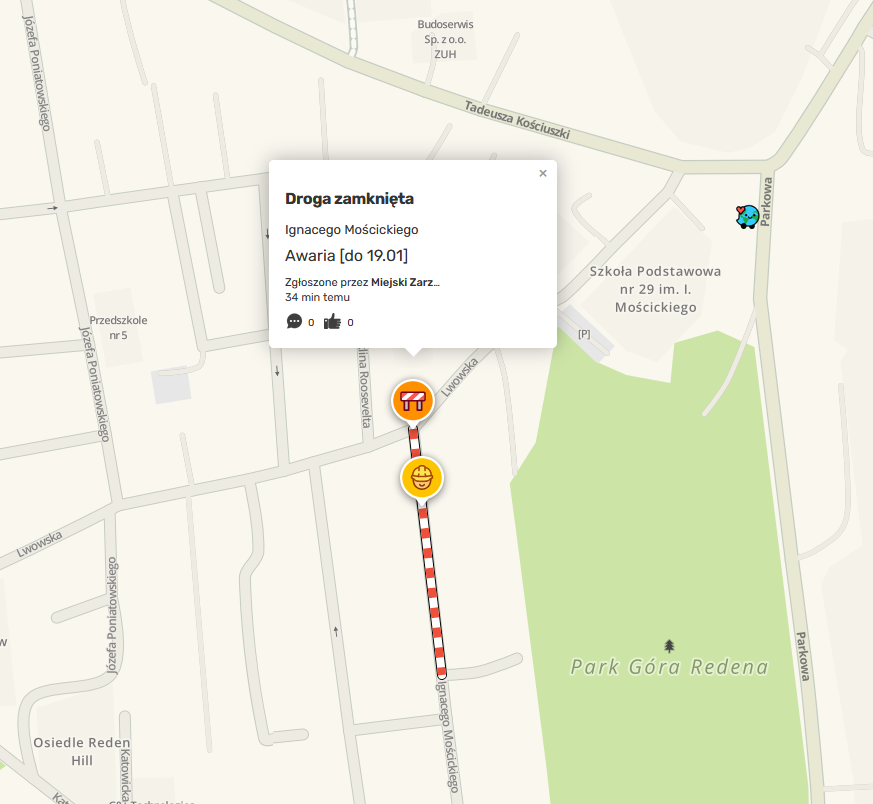This screenshot has height=804, width=873.
Task: Select Przedszkole nr 5 place label
Action: 118,327
